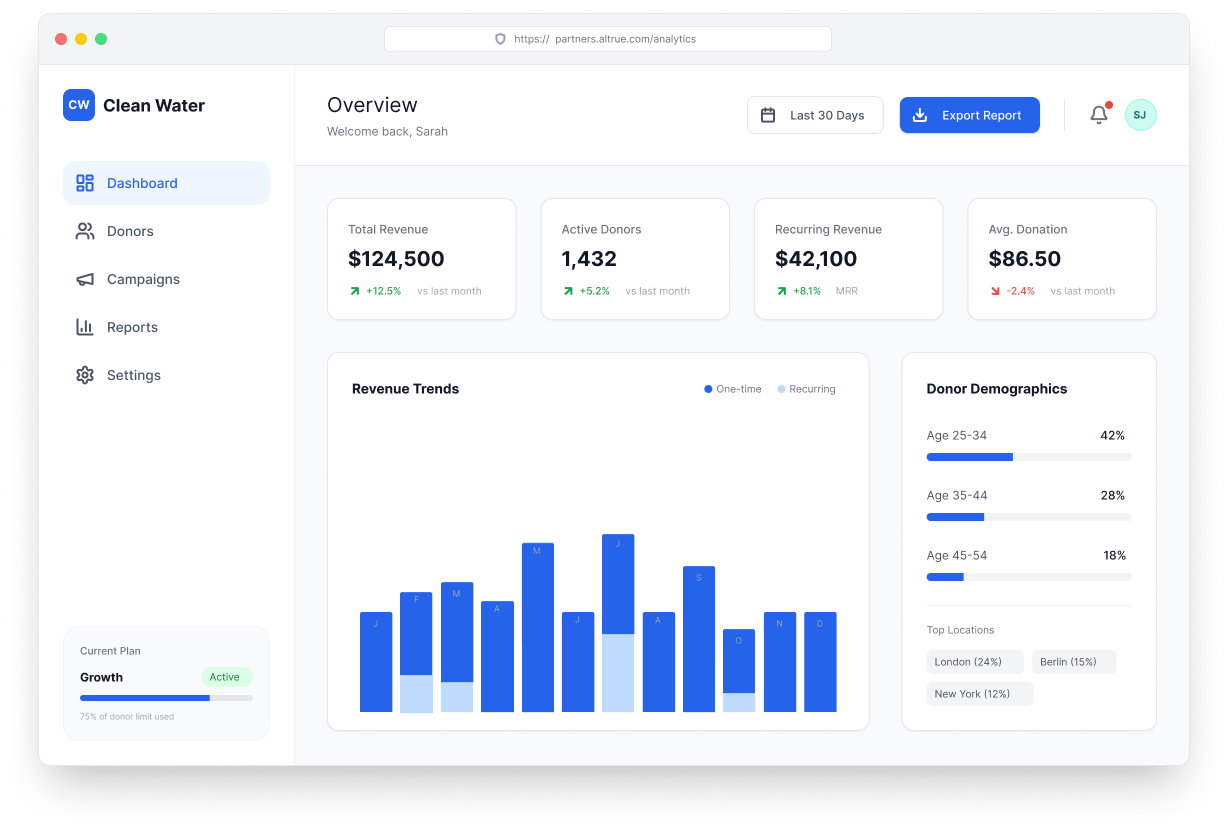Click the Welcome back, Sarah text
1228x829 pixels.
point(388,132)
